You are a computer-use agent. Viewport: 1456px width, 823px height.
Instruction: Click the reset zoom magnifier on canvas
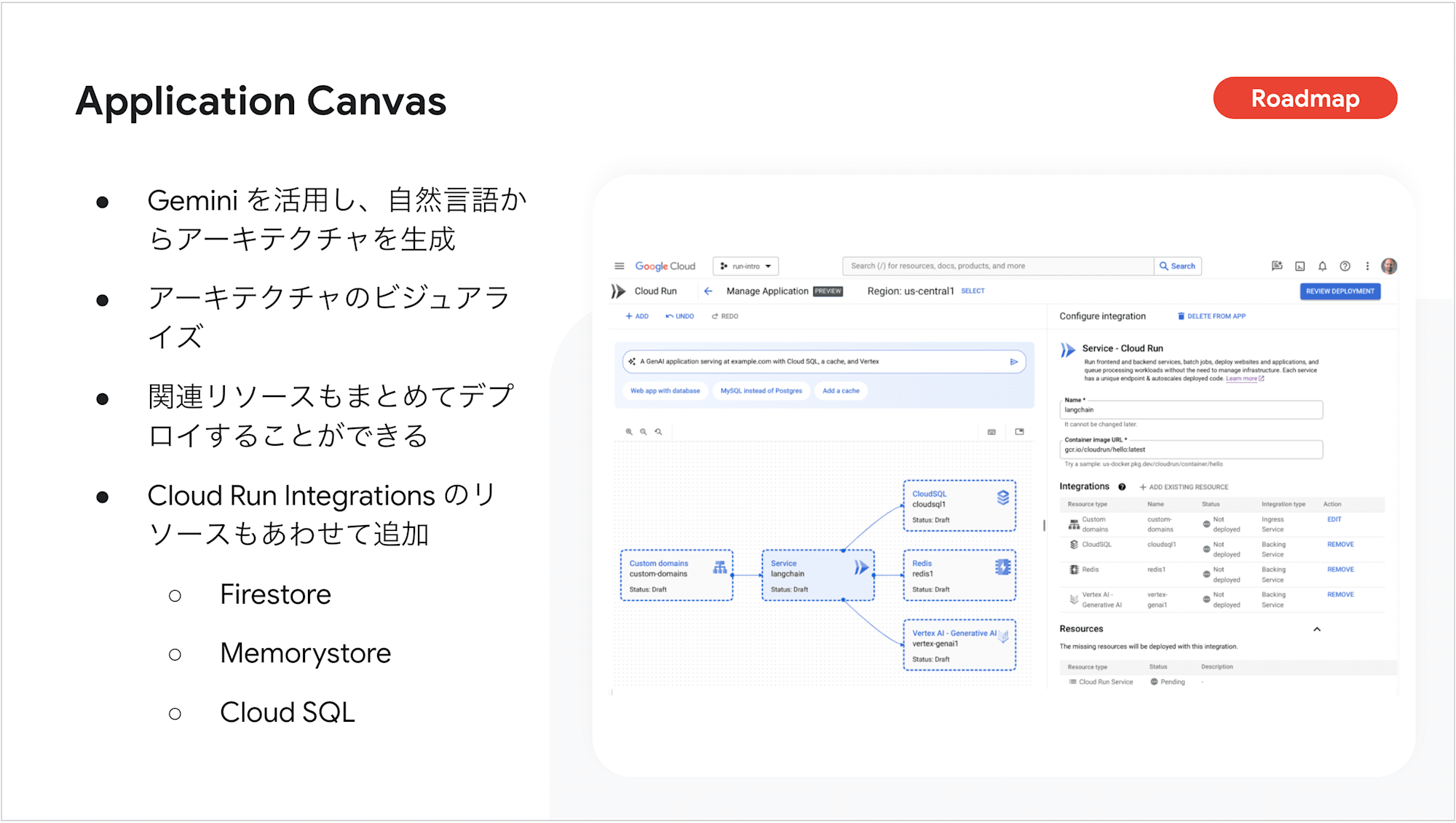659,432
